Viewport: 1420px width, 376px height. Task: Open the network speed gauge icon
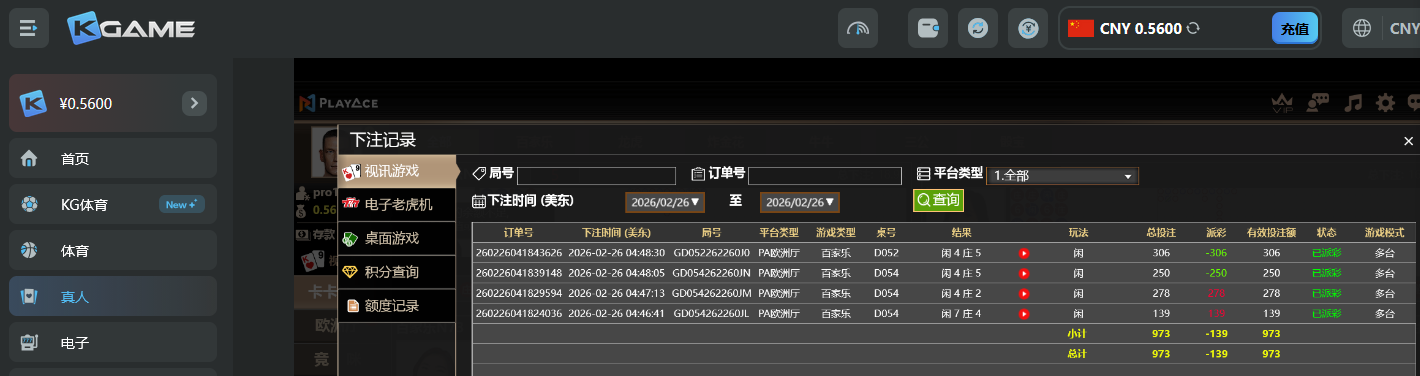pos(858,28)
